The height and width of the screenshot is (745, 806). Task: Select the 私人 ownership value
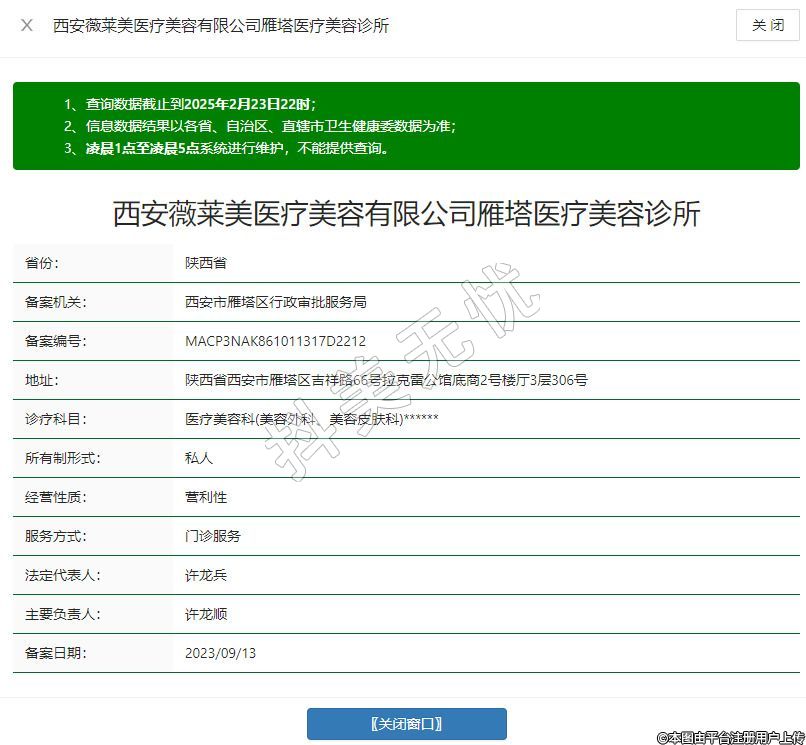click(199, 458)
